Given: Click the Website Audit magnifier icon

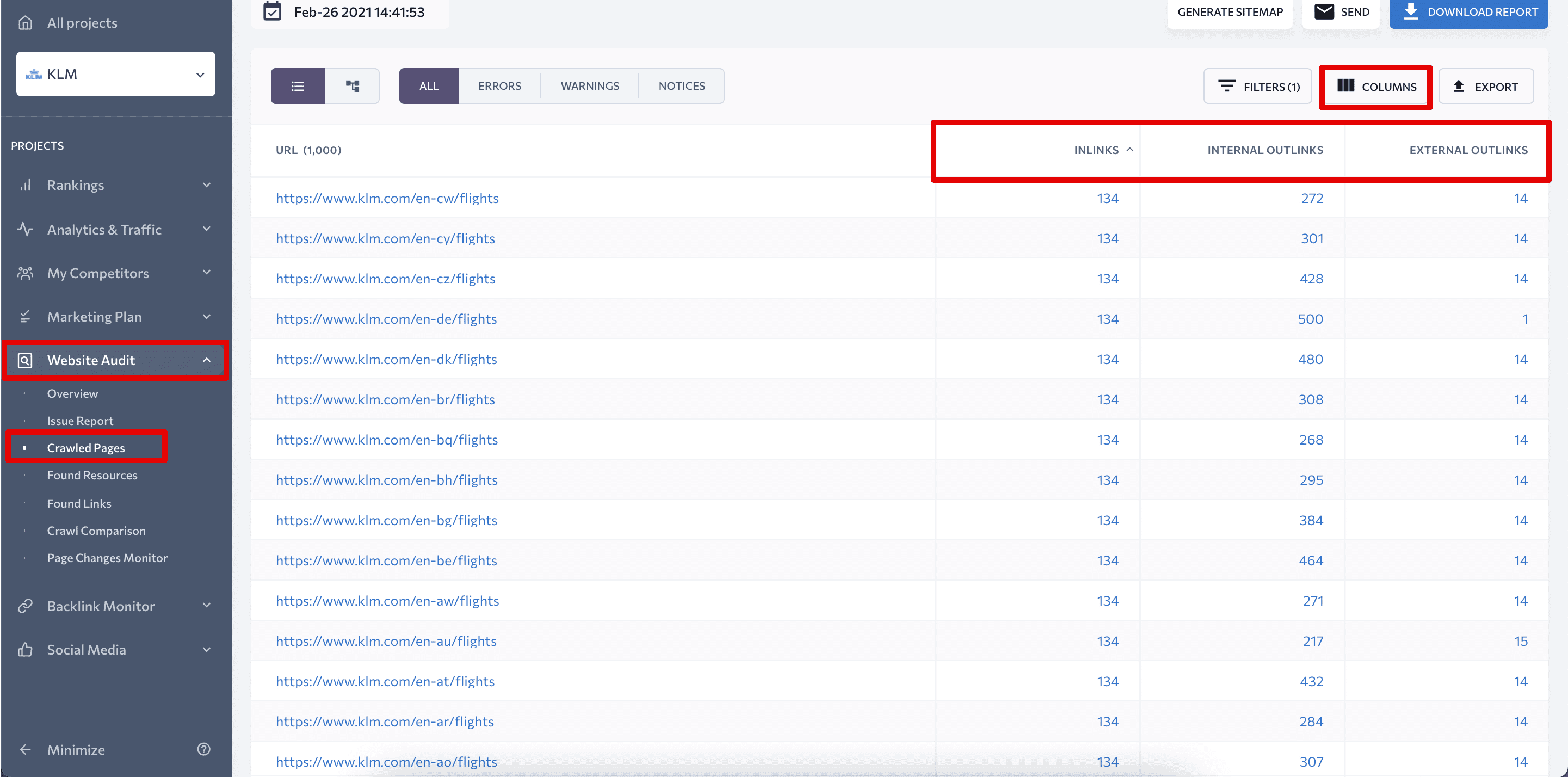Looking at the screenshot, I should [25, 361].
